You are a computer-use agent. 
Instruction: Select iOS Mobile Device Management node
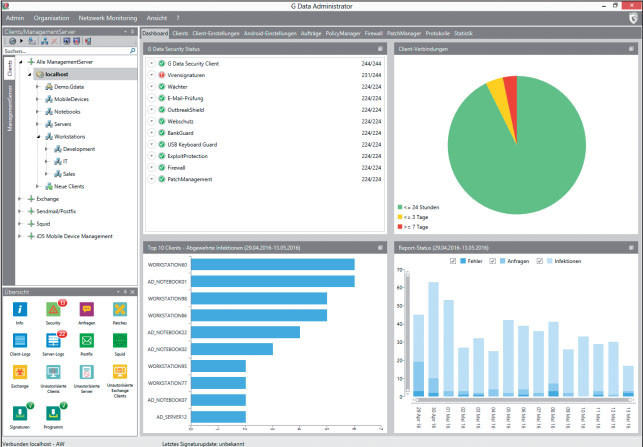click(x=74, y=236)
